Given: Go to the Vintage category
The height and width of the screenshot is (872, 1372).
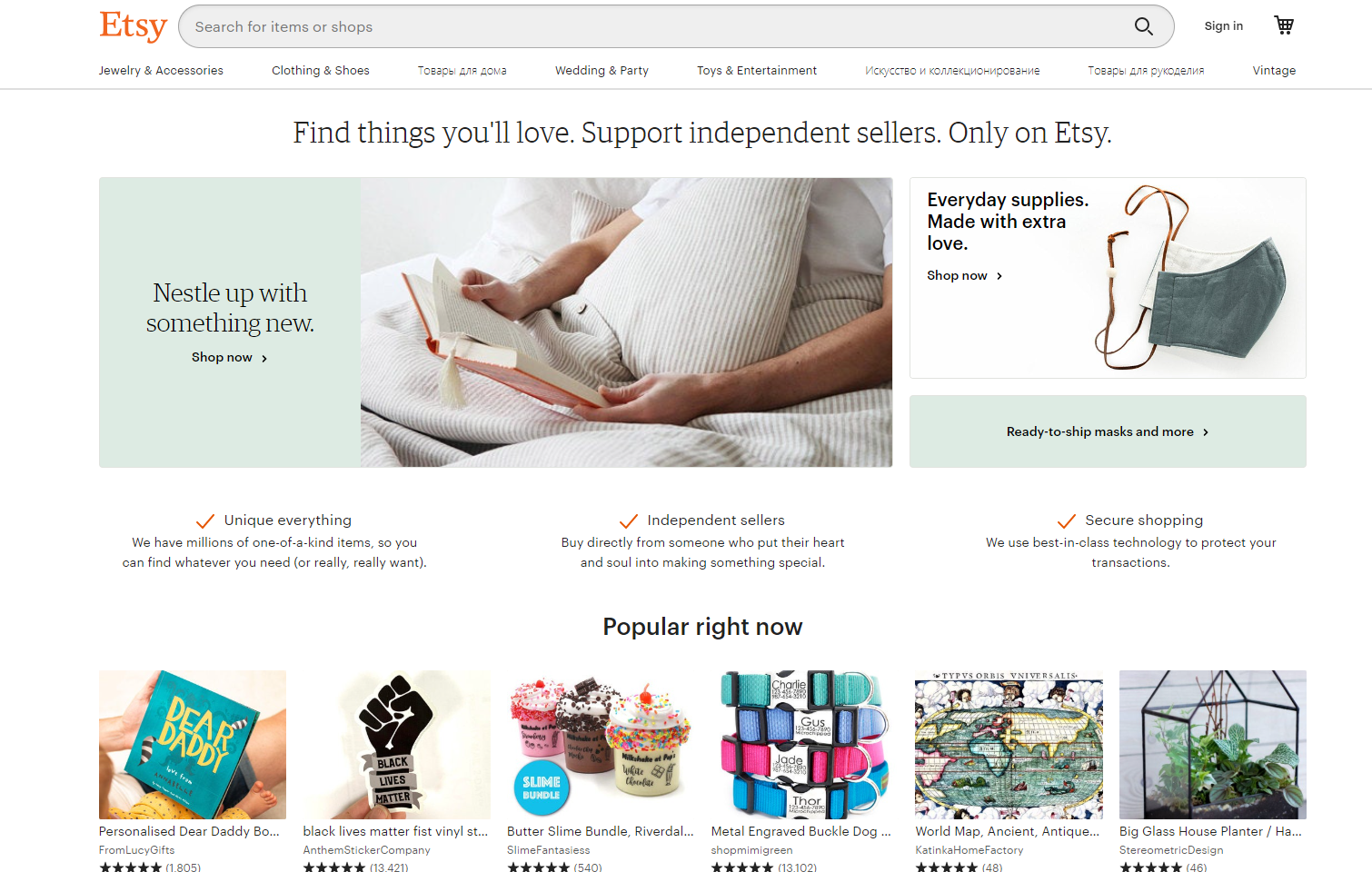Looking at the screenshot, I should (x=1274, y=71).
